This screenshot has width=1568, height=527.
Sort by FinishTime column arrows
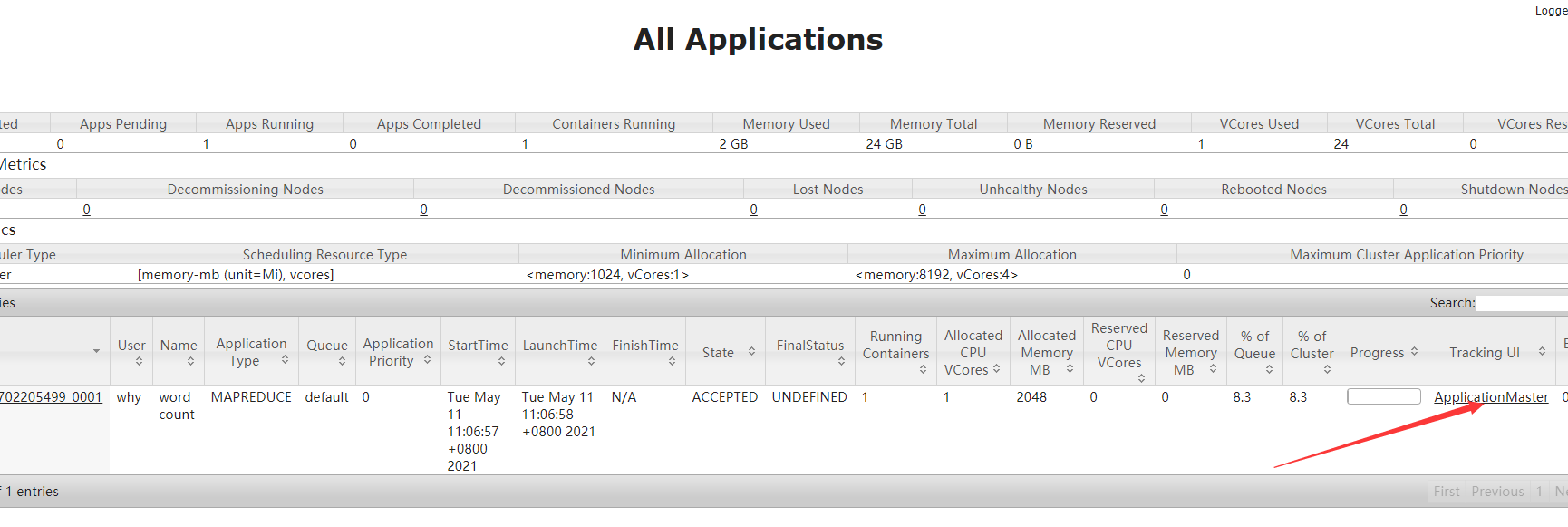click(x=672, y=361)
